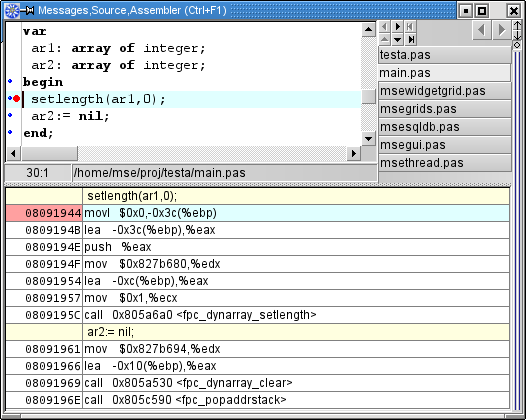Open the msethread.pas file tab

click(445, 163)
